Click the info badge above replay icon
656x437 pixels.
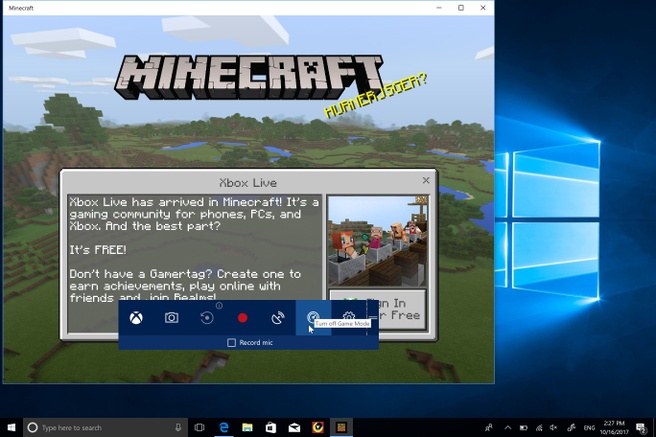tap(219, 306)
